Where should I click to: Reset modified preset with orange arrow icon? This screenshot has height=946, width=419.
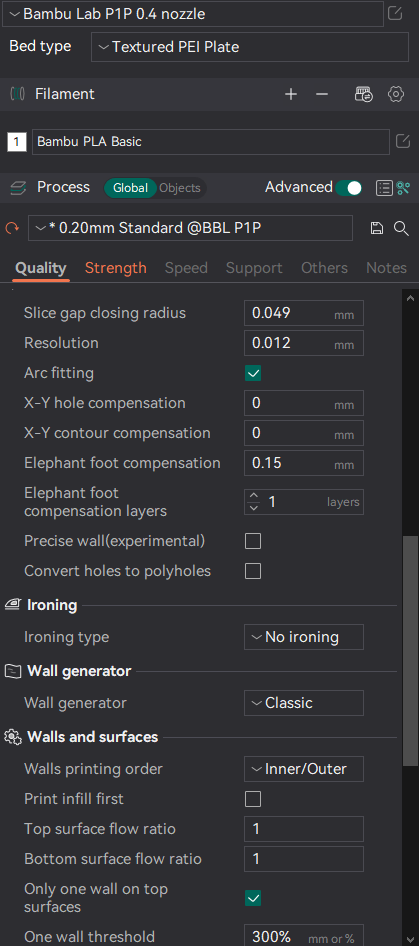point(11,229)
